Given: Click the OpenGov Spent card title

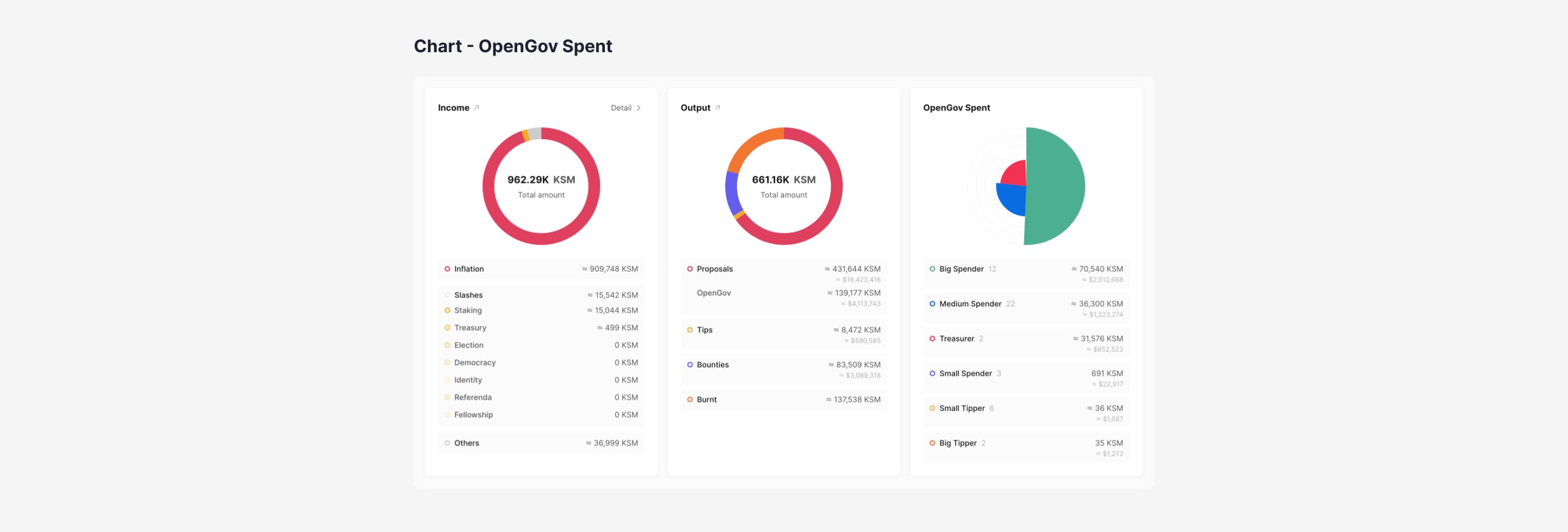Looking at the screenshot, I should (x=956, y=108).
